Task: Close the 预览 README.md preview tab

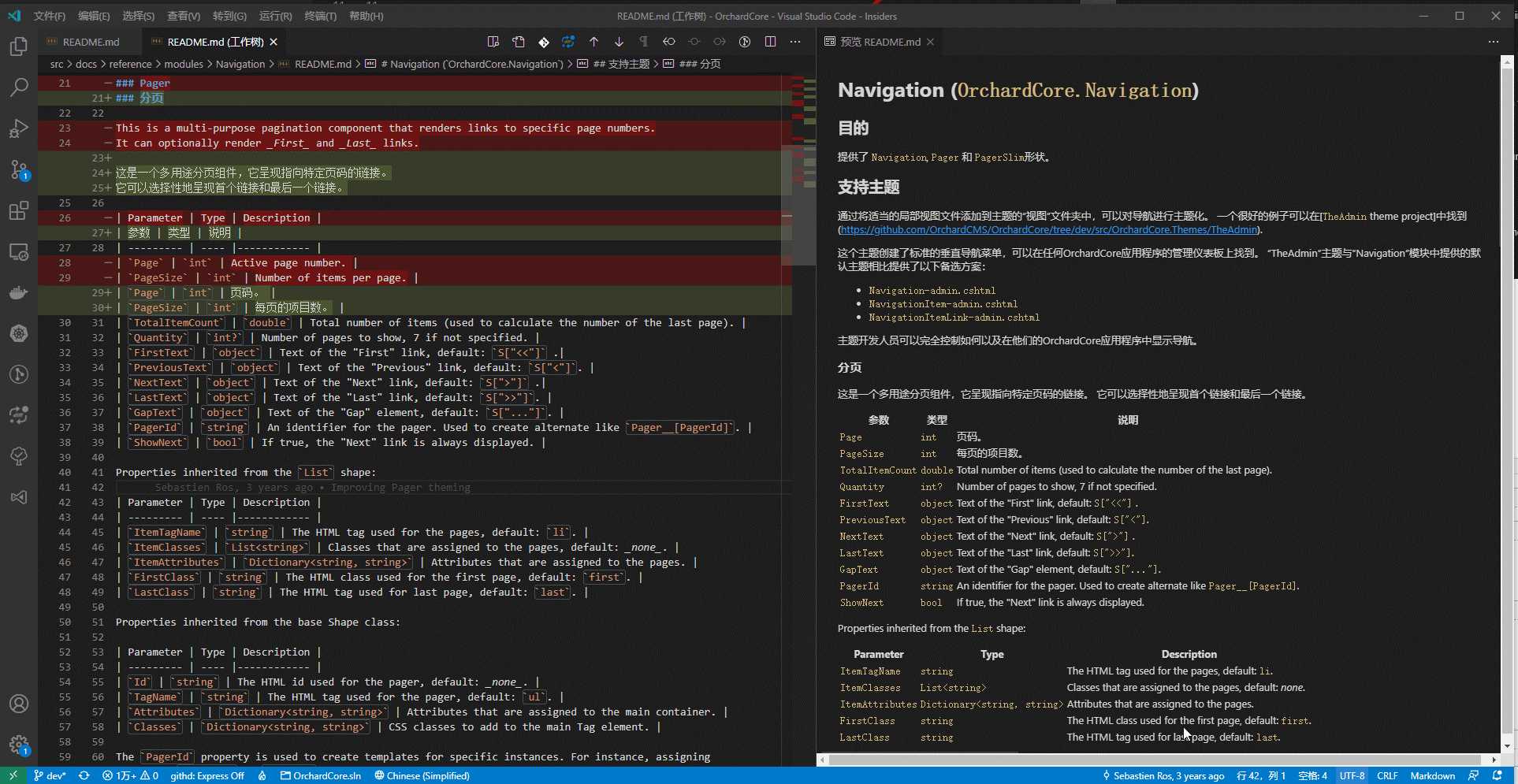Action: pos(930,42)
